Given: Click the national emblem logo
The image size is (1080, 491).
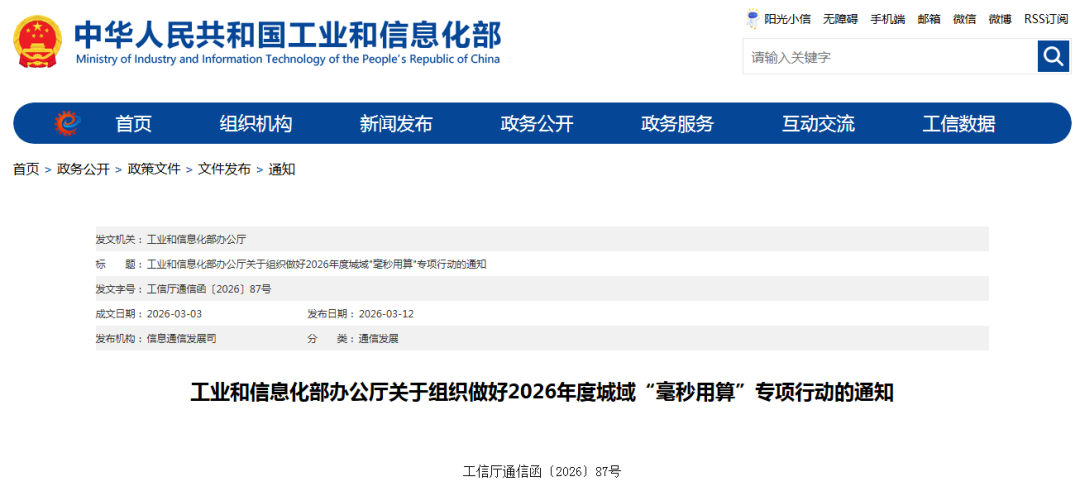Looking at the screenshot, I should (x=36, y=42).
